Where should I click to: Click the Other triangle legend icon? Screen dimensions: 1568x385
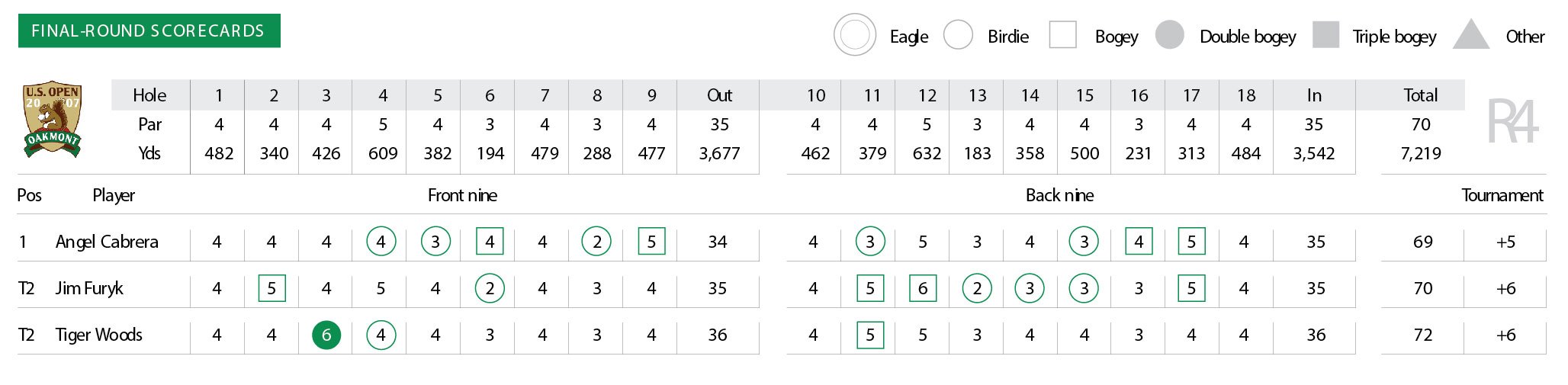(1471, 35)
